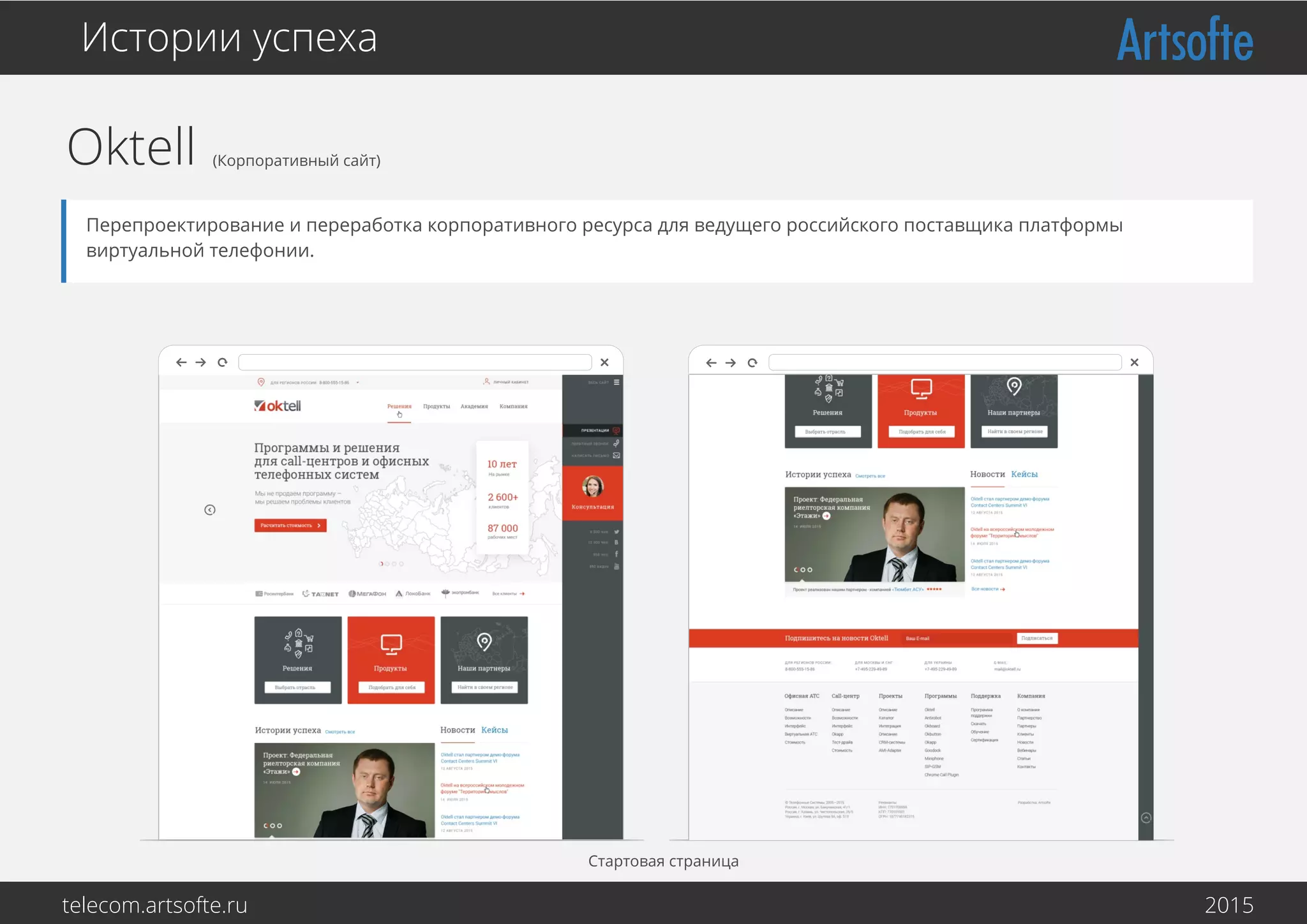Image resolution: width=1307 pixels, height=924 pixels.
Task: Click the write-letter envelope icon in sidebar
Action: (x=616, y=456)
